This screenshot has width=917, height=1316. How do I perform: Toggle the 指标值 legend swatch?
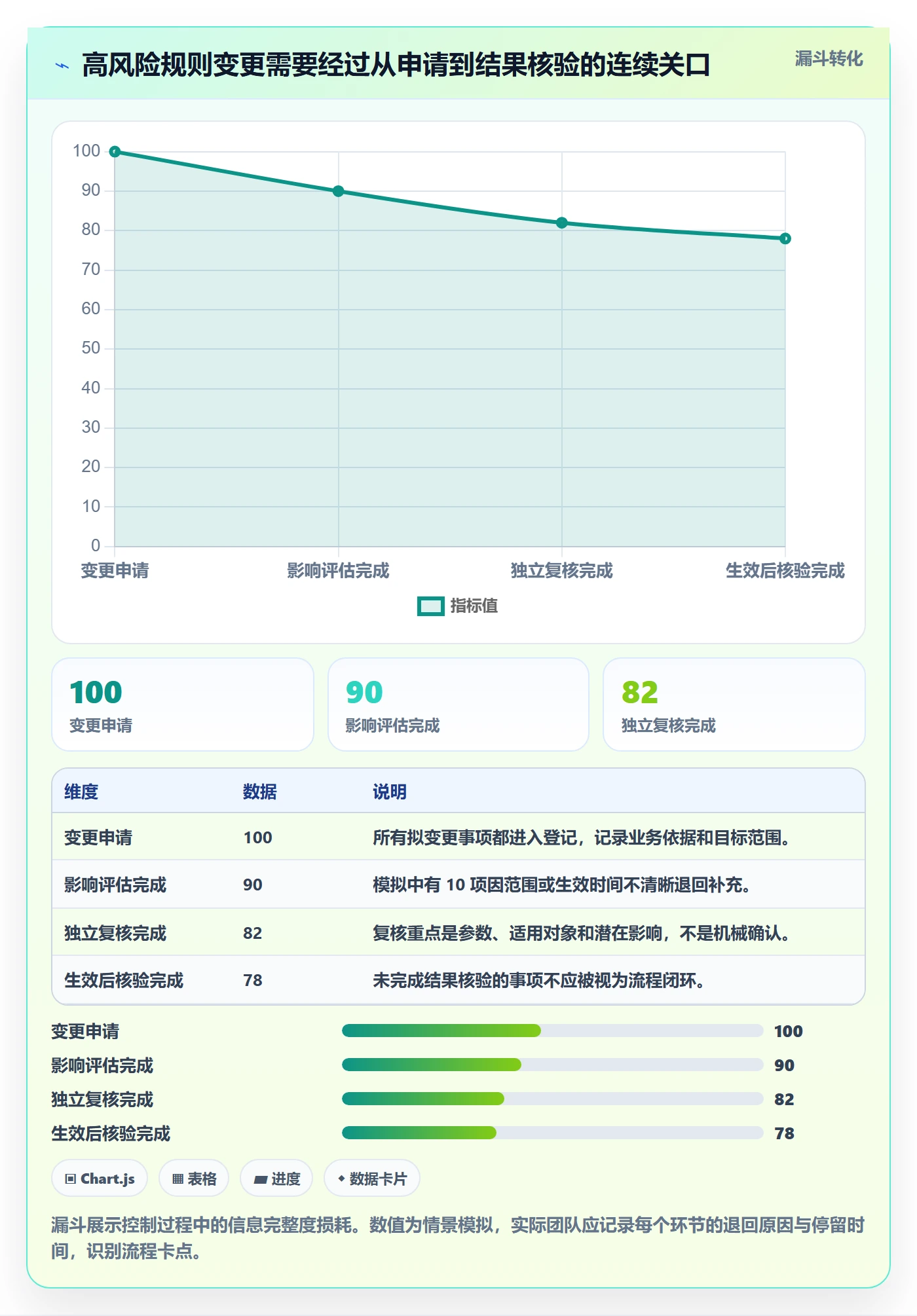[431, 606]
